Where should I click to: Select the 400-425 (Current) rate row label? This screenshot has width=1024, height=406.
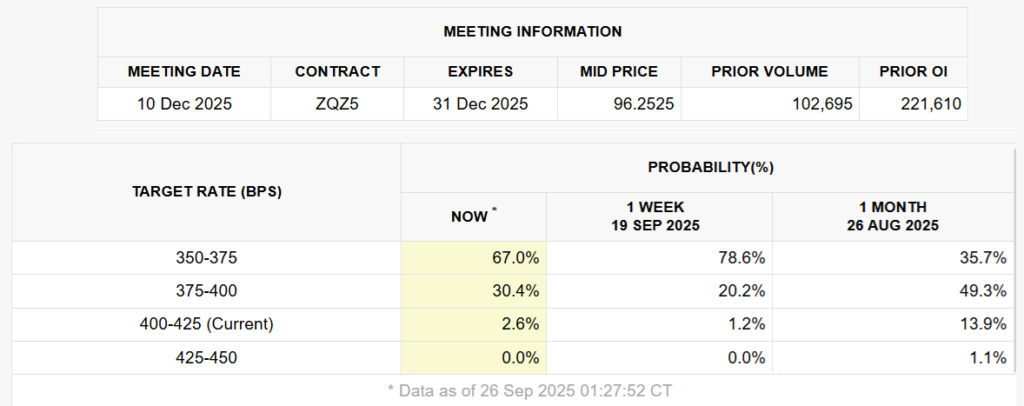pyautogui.click(x=206, y=324)
